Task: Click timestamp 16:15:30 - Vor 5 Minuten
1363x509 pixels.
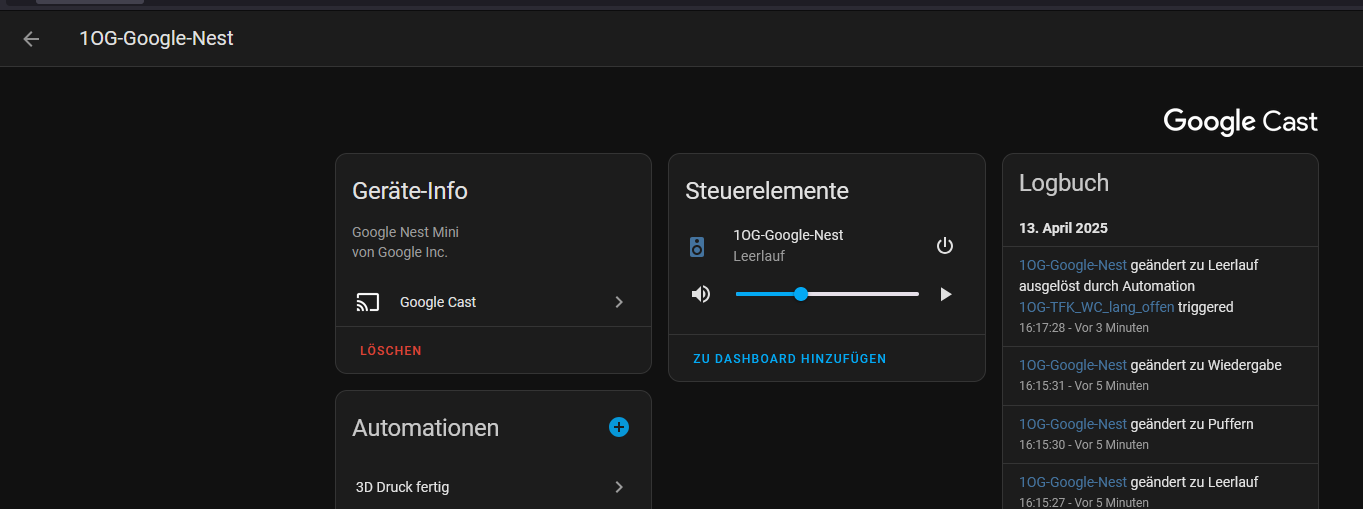Action: point(1084,445)
